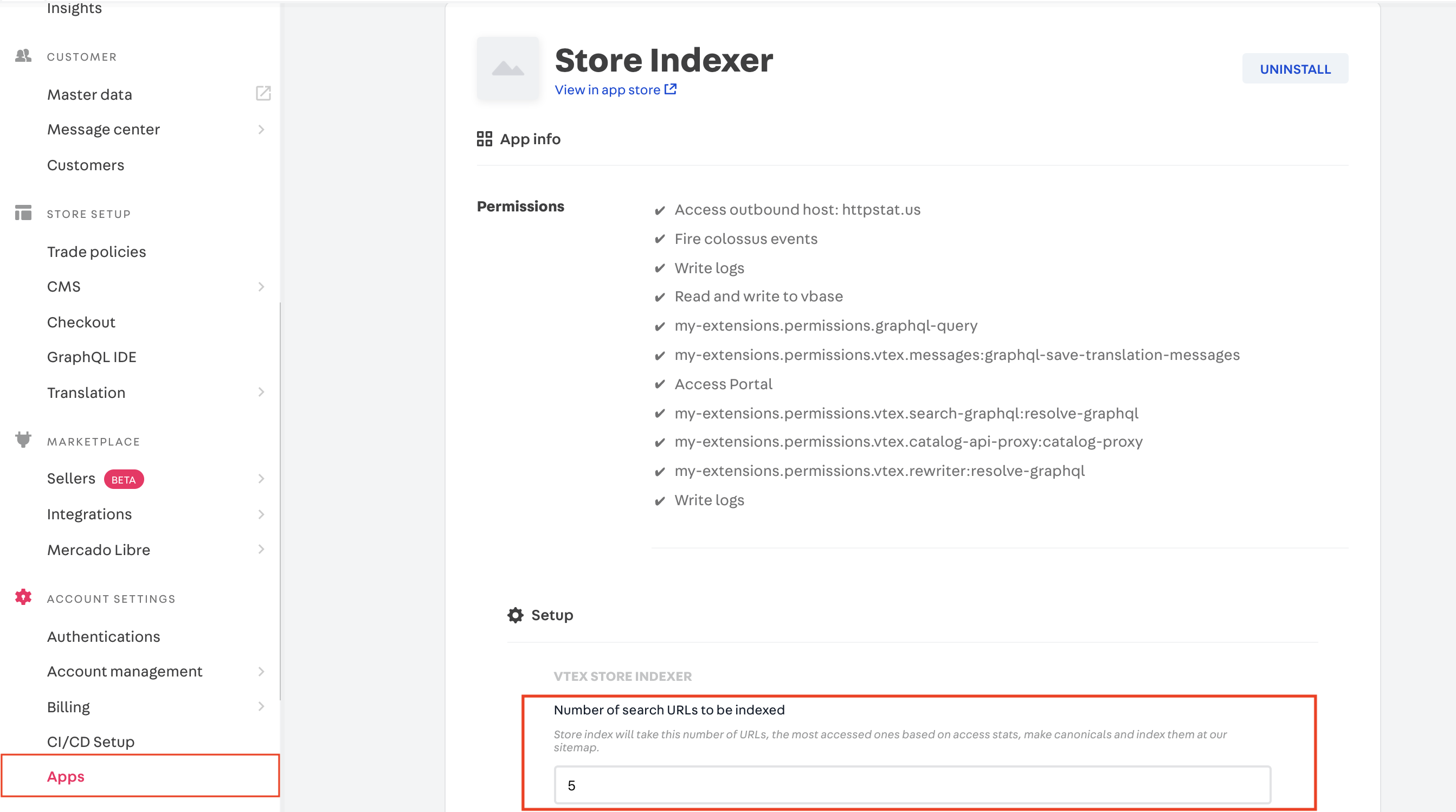Click the Store Setup section icon
This screenshot has width=1456, height=812.
coord(23,213)
